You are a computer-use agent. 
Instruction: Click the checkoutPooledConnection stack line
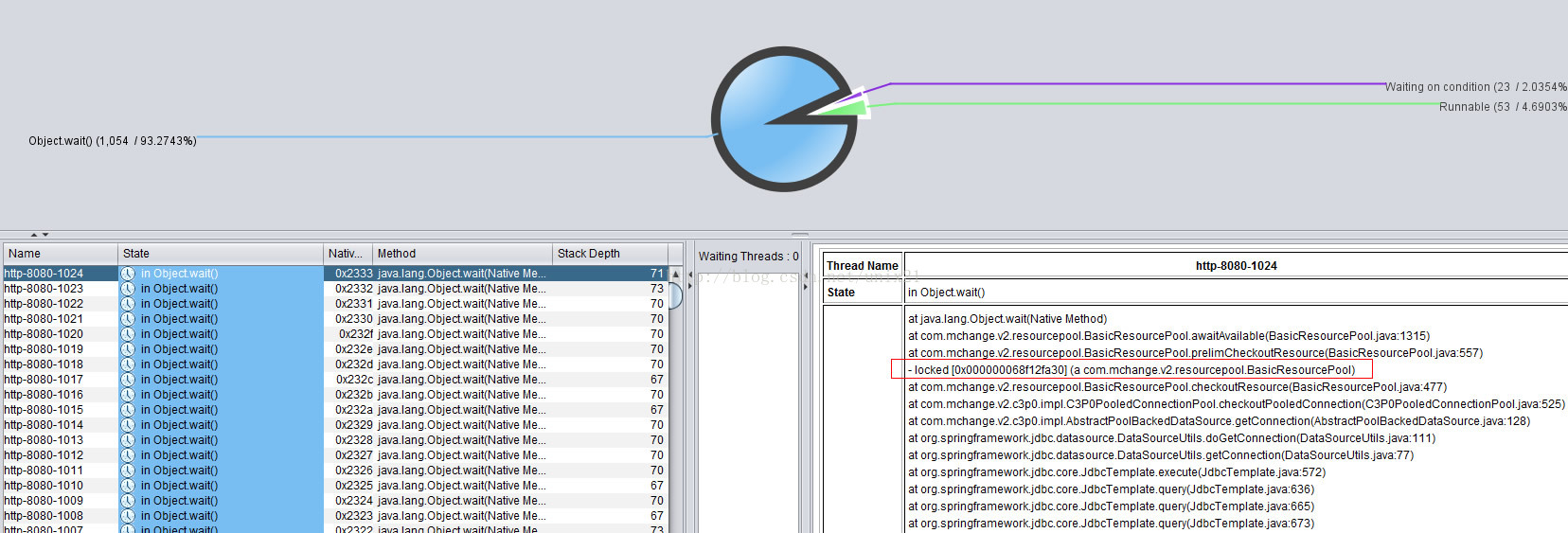pos(1237,404)
